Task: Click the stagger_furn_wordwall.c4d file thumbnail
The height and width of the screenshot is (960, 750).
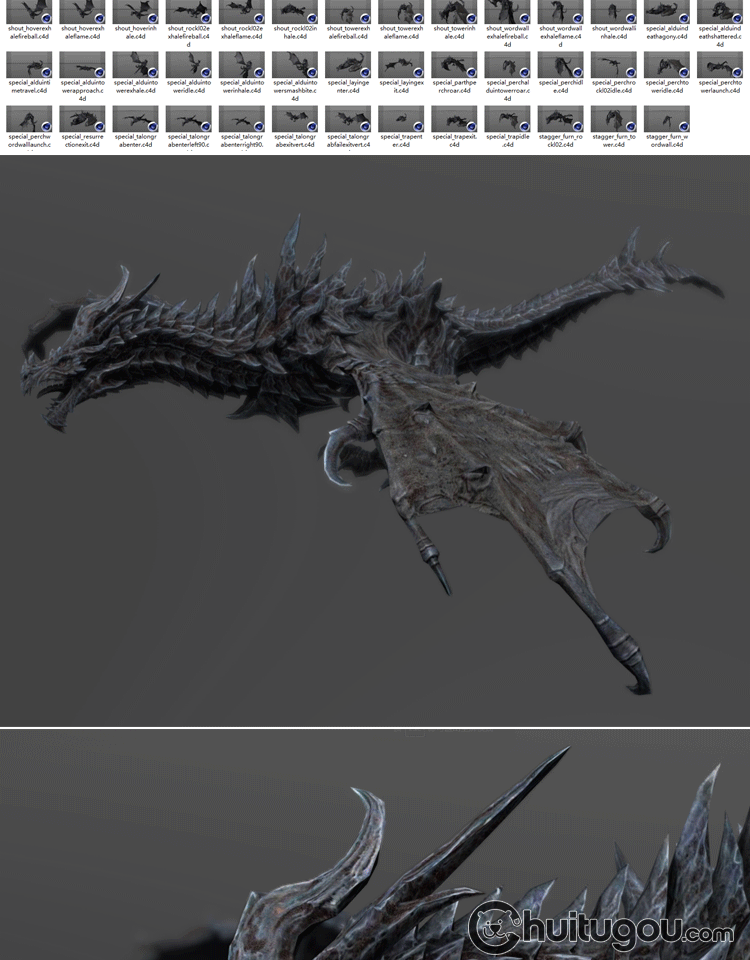Action: point(667,119)
